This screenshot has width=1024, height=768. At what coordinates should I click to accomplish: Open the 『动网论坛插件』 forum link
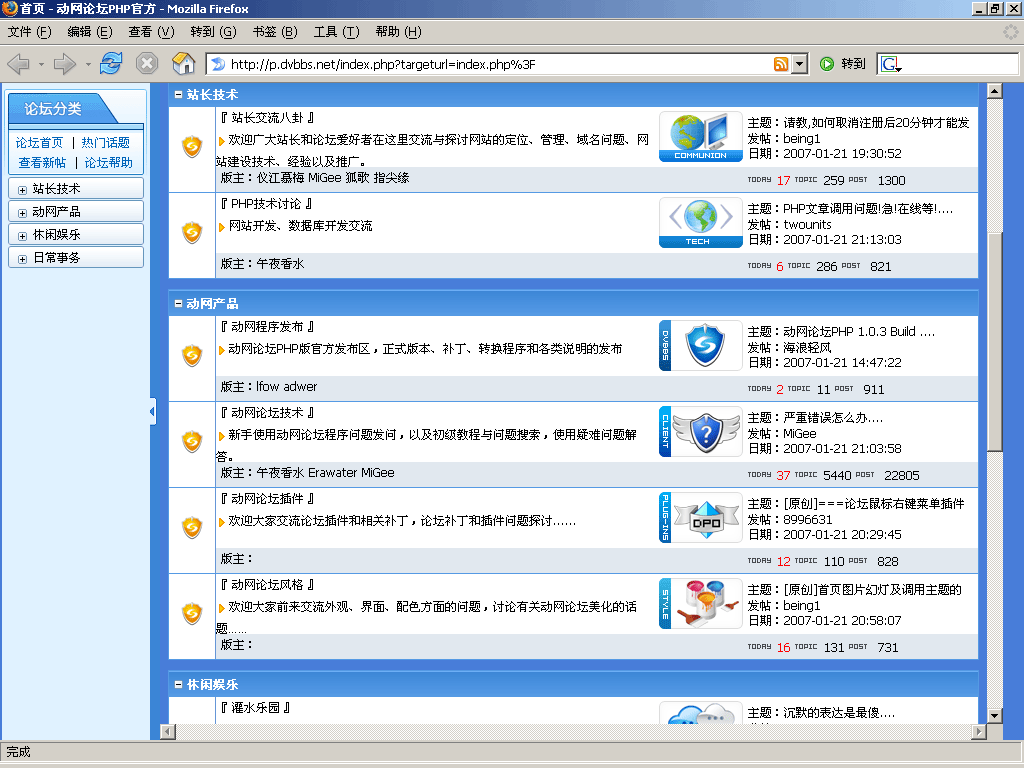click(267, 498)
